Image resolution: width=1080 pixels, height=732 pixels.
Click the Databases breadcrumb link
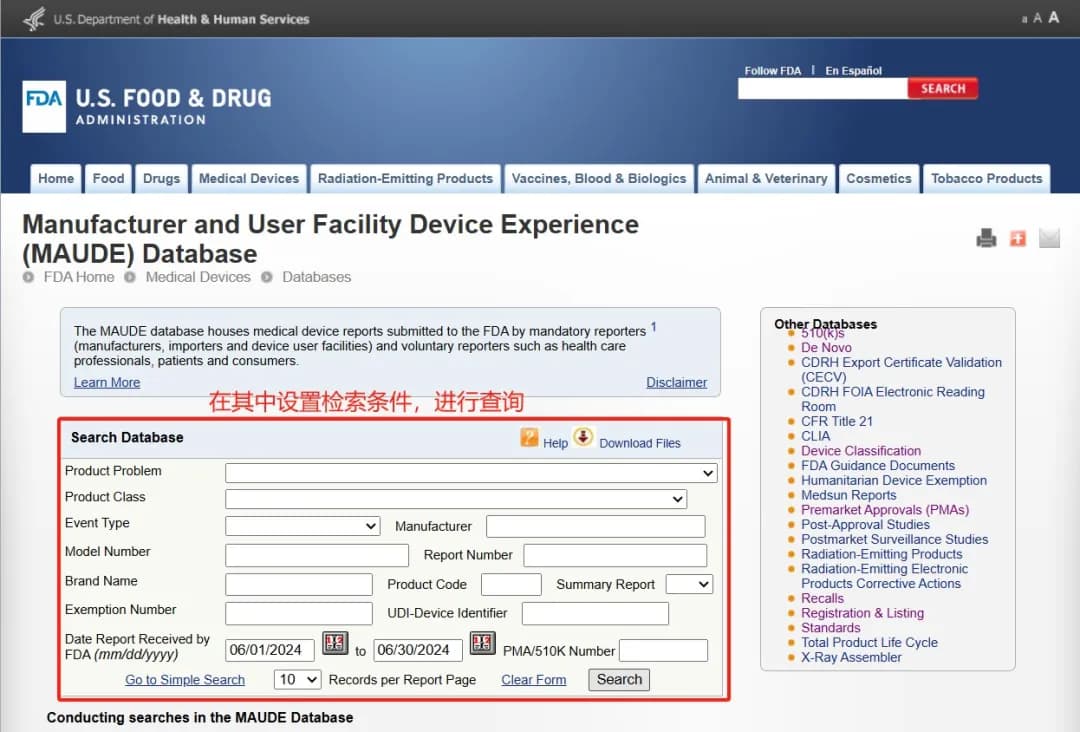316,277
